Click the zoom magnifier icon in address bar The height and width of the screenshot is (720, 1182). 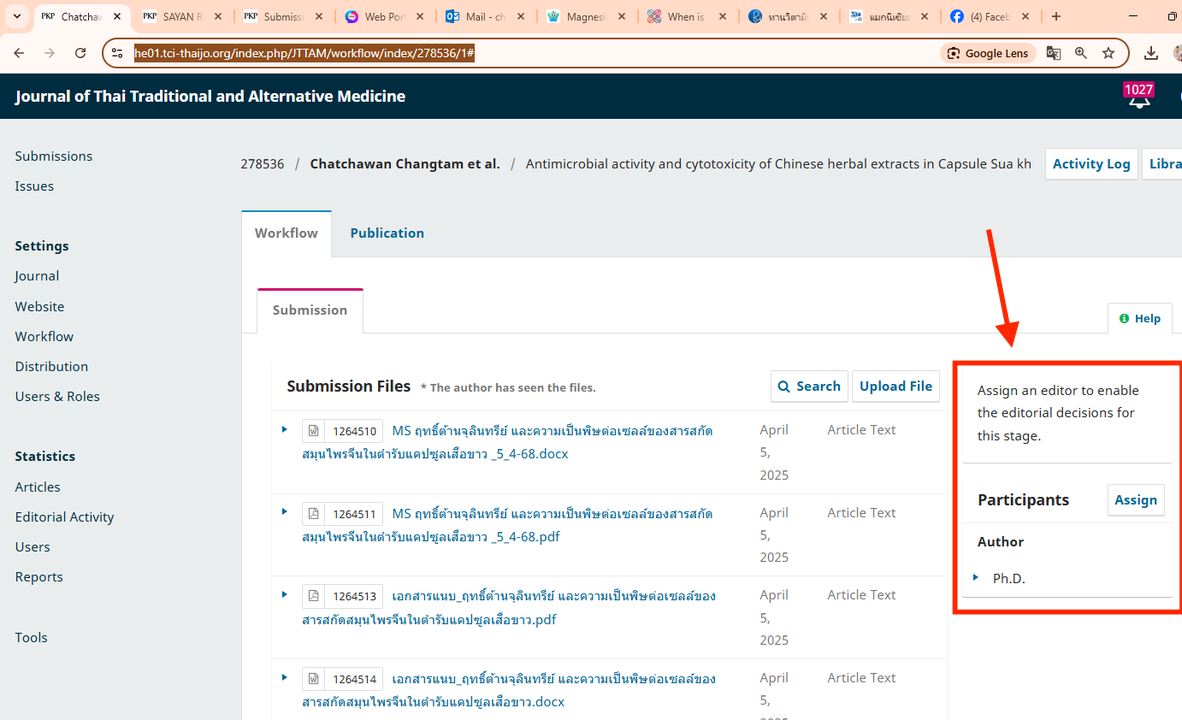[1081, 53]
